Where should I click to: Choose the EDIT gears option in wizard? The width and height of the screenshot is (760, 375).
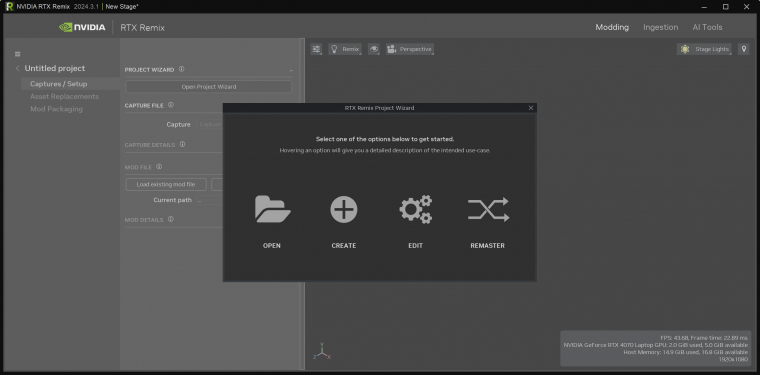pos(415,221)
